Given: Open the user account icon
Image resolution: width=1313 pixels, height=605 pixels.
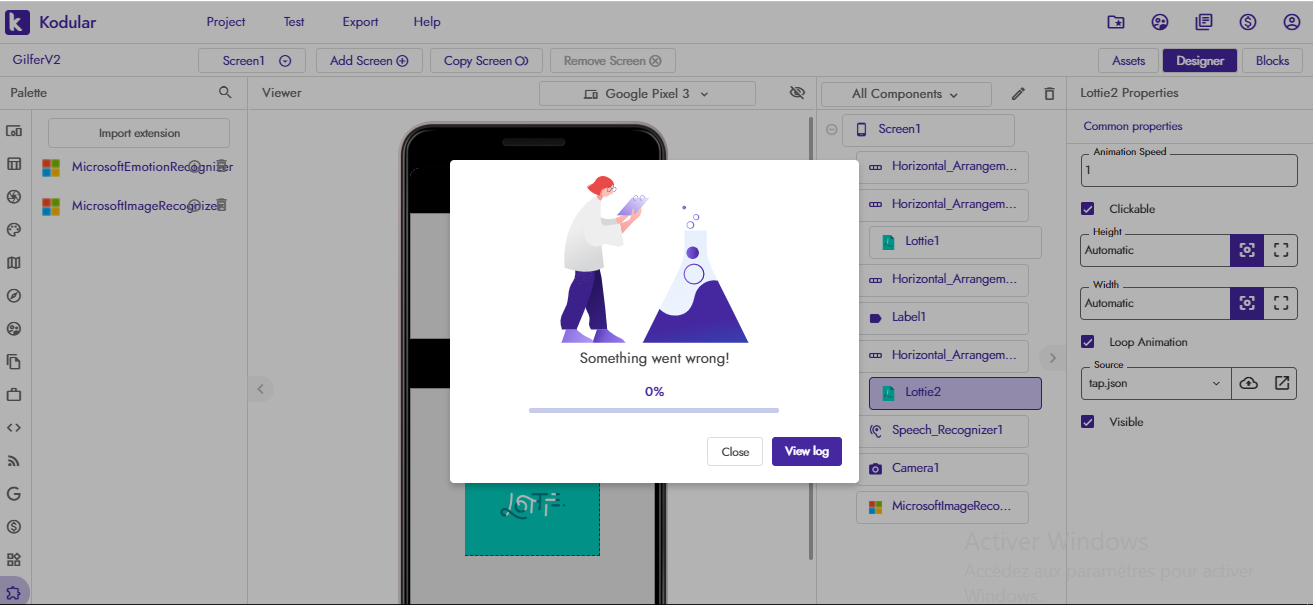Looking at the screenshot, I should point(1292,22).
